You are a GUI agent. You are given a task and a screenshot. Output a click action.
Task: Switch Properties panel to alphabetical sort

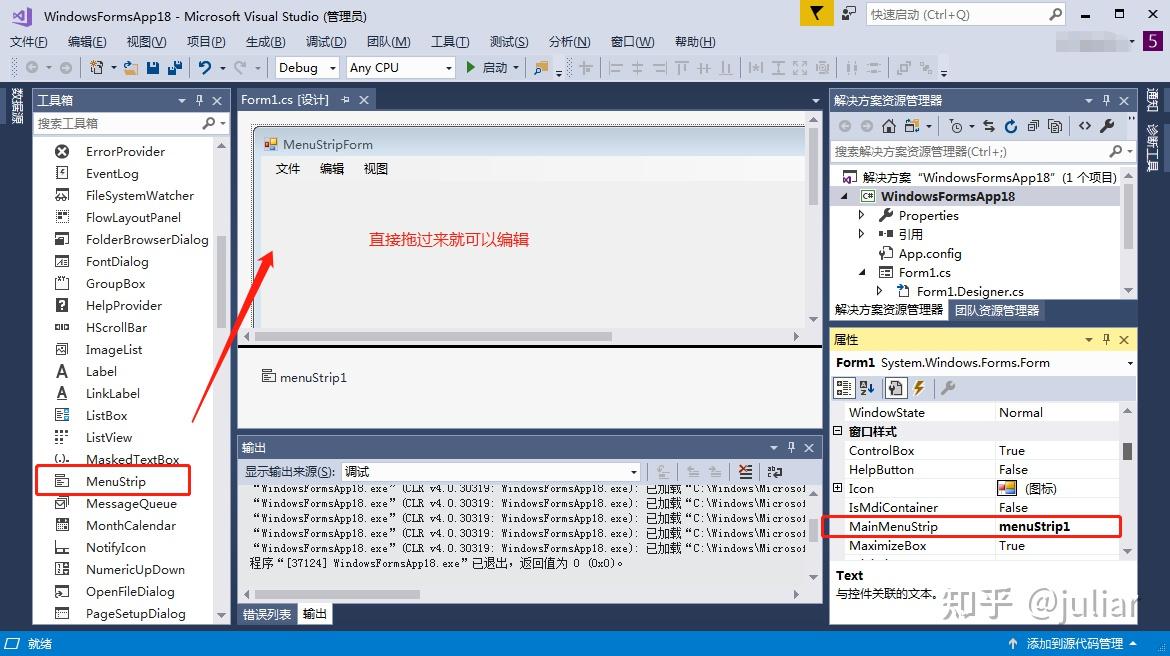[x=866, y=387]
